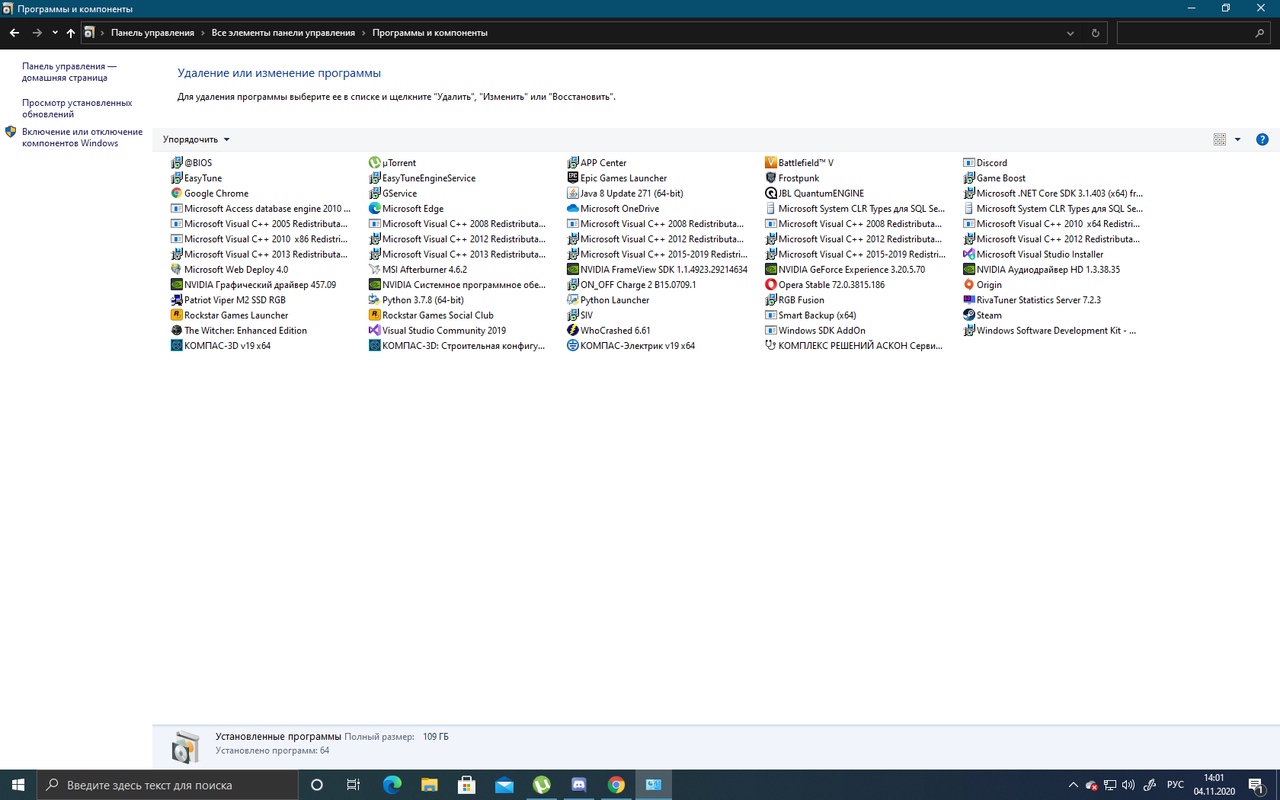1280x800 pixels.
Task: Click the Discord icon in programs list
Action: coord(969,163)
